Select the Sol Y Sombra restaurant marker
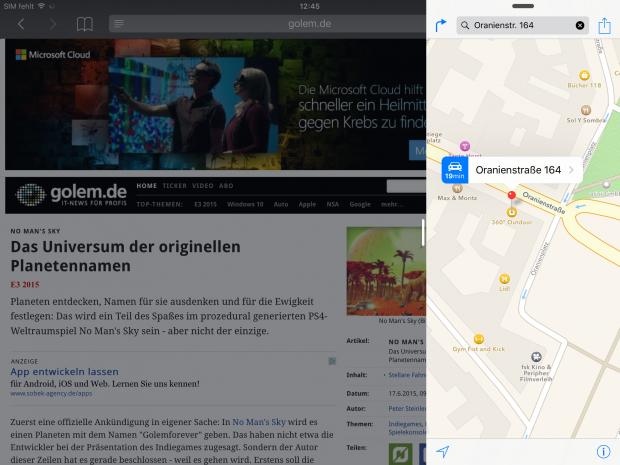The height and width of the screenshot is (465, 620). [x=586, y=110]
